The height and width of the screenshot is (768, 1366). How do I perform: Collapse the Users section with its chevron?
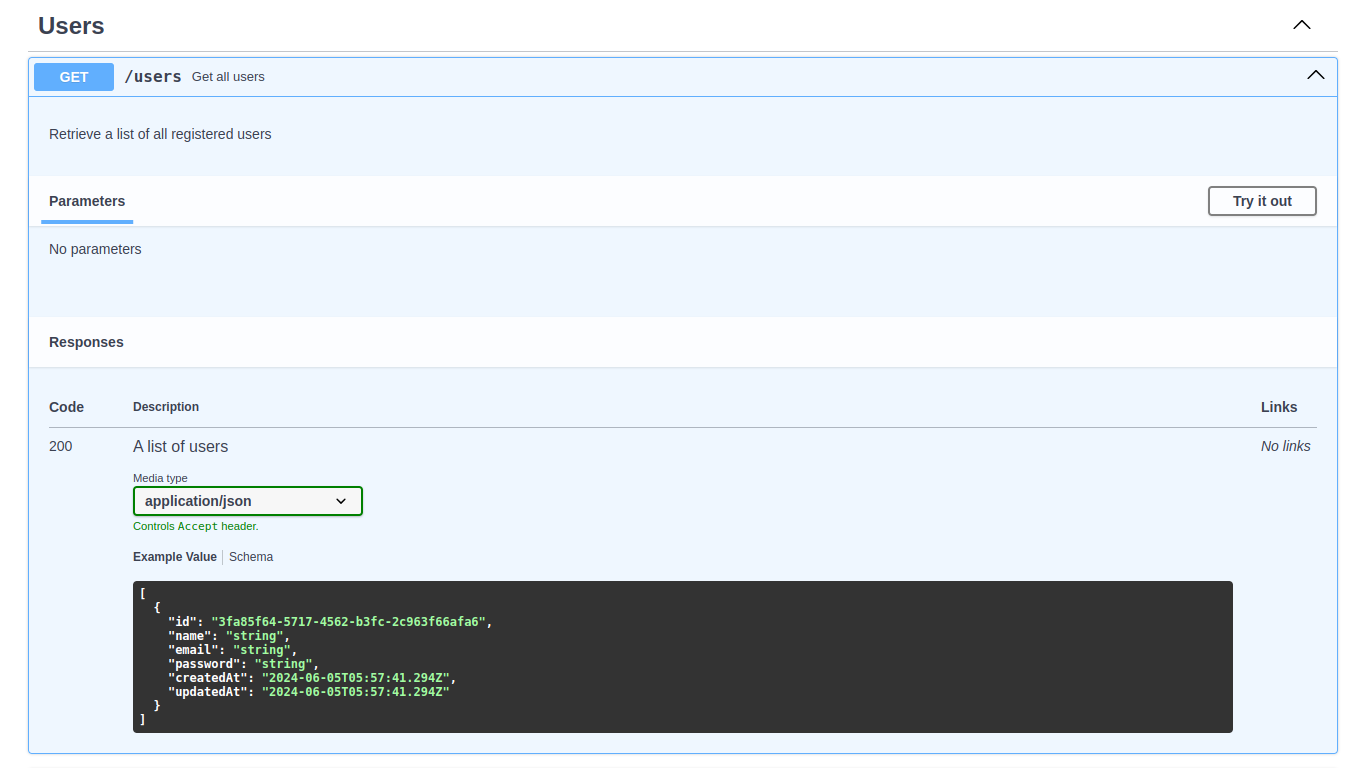tap(1301, 24)
